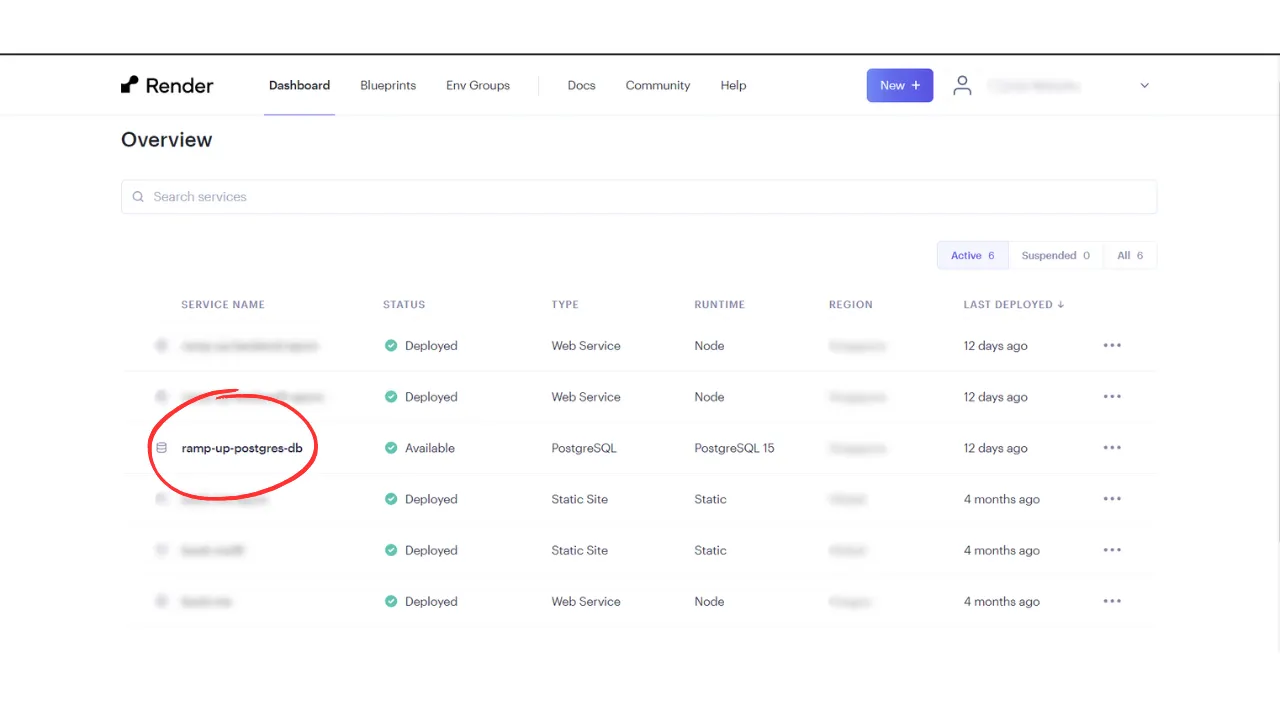Open the ellipsis menu for ramp-up-postgres-db
This screenshot has width=1280, height=720.
[1112, 448]
